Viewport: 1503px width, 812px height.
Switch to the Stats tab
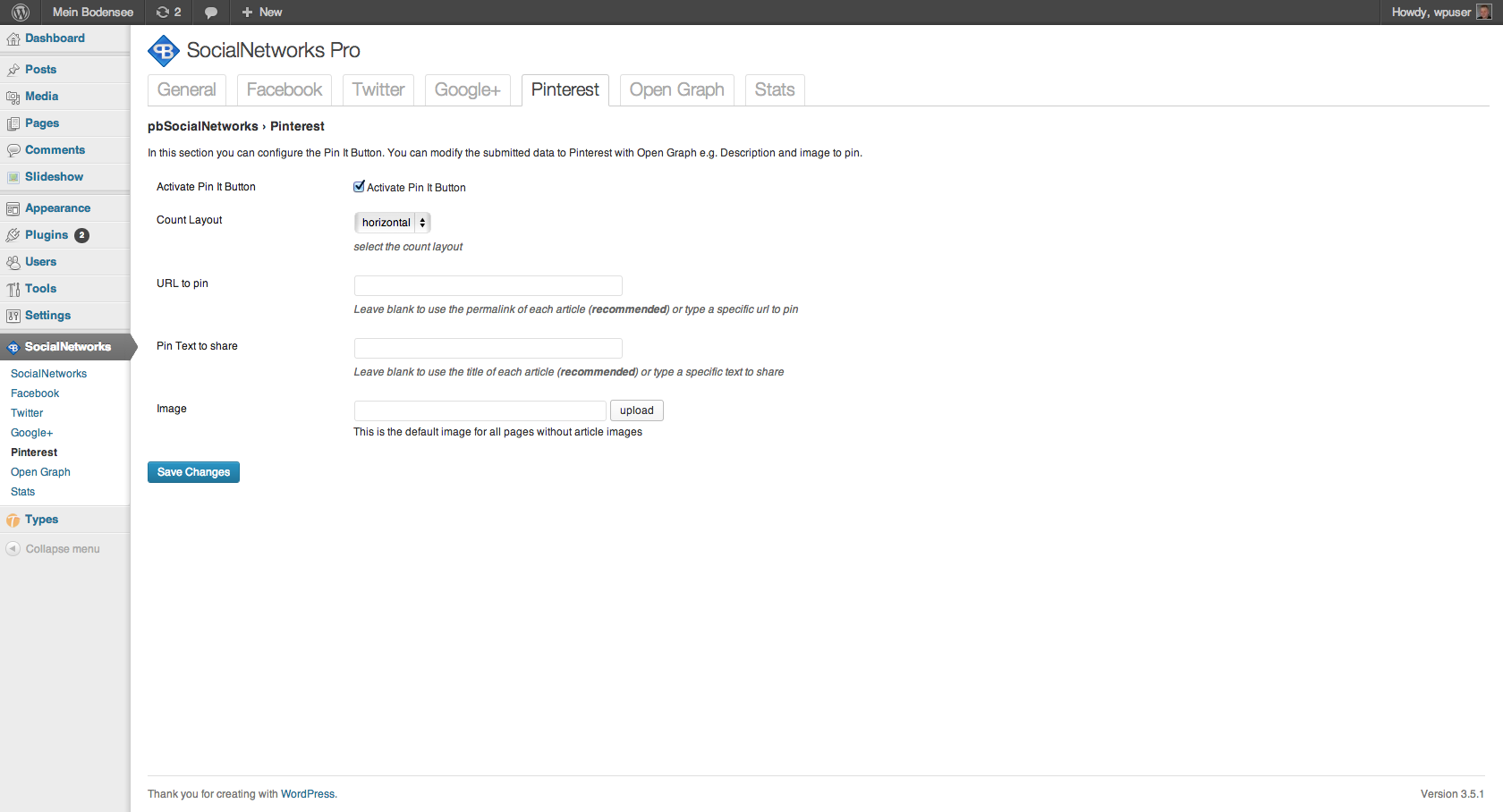point(775,89)
